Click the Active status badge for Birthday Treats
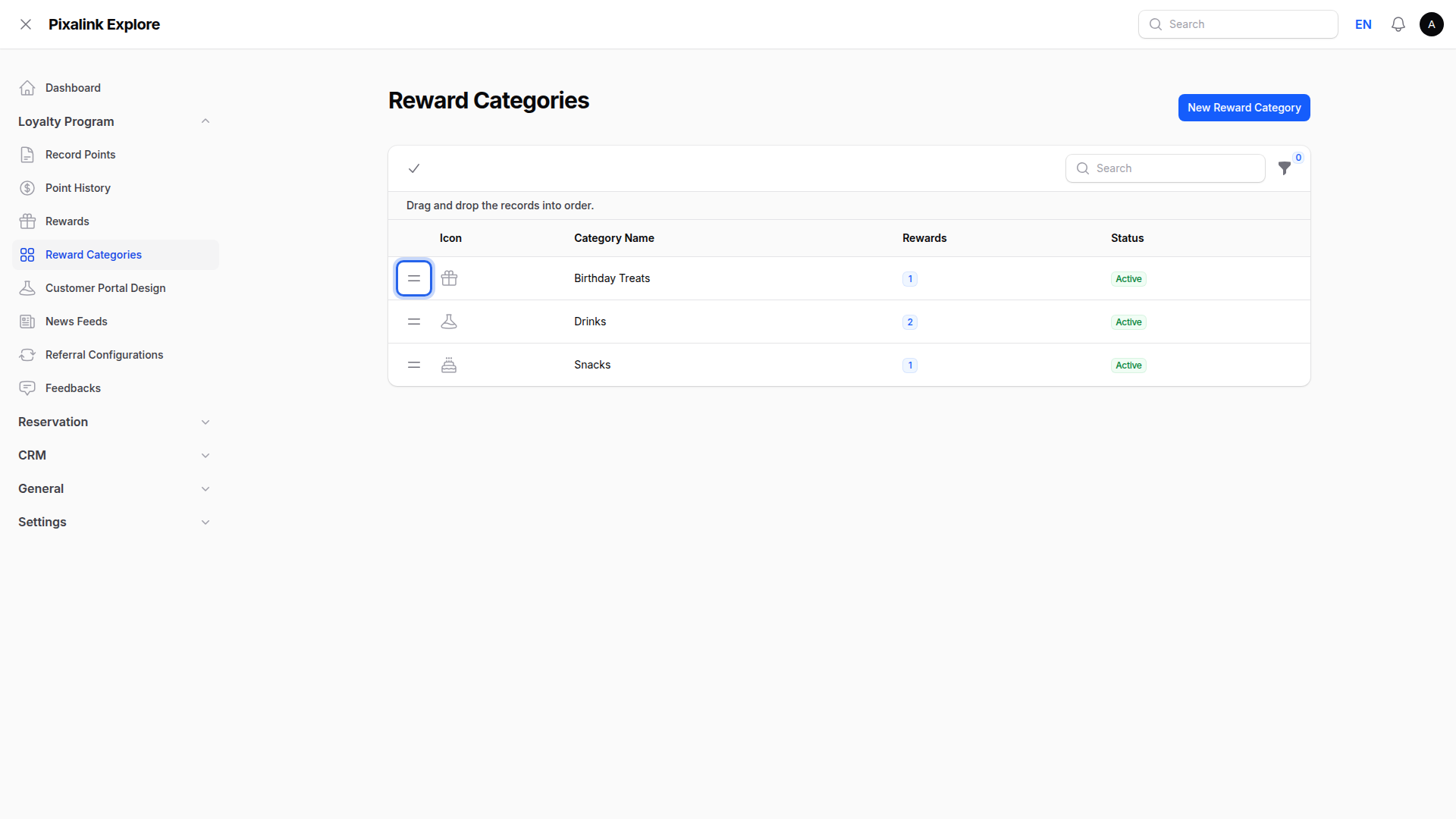The image size is (1456, 819). coord(1128,279)
